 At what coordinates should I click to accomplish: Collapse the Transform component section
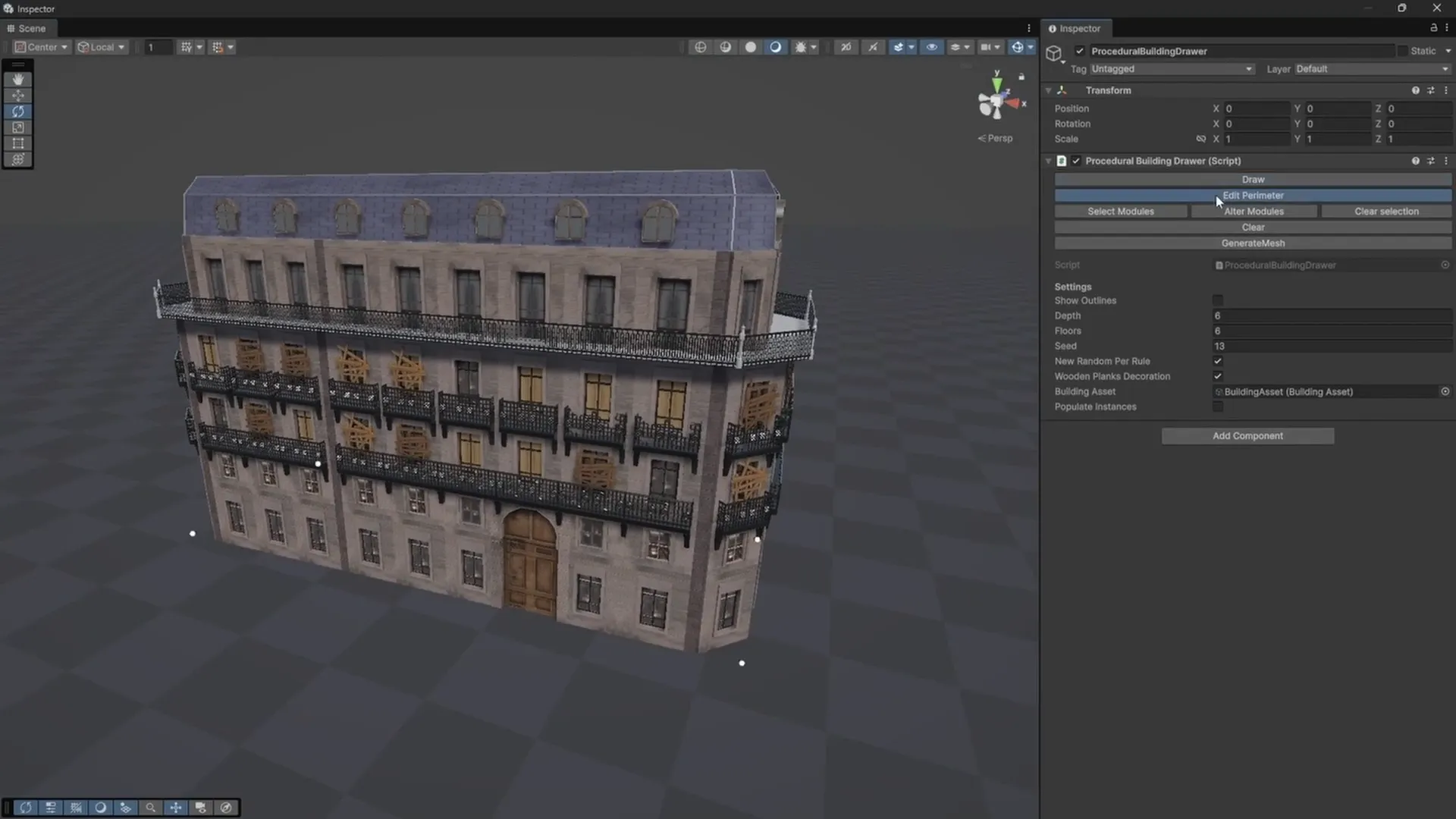point(1049,90)
